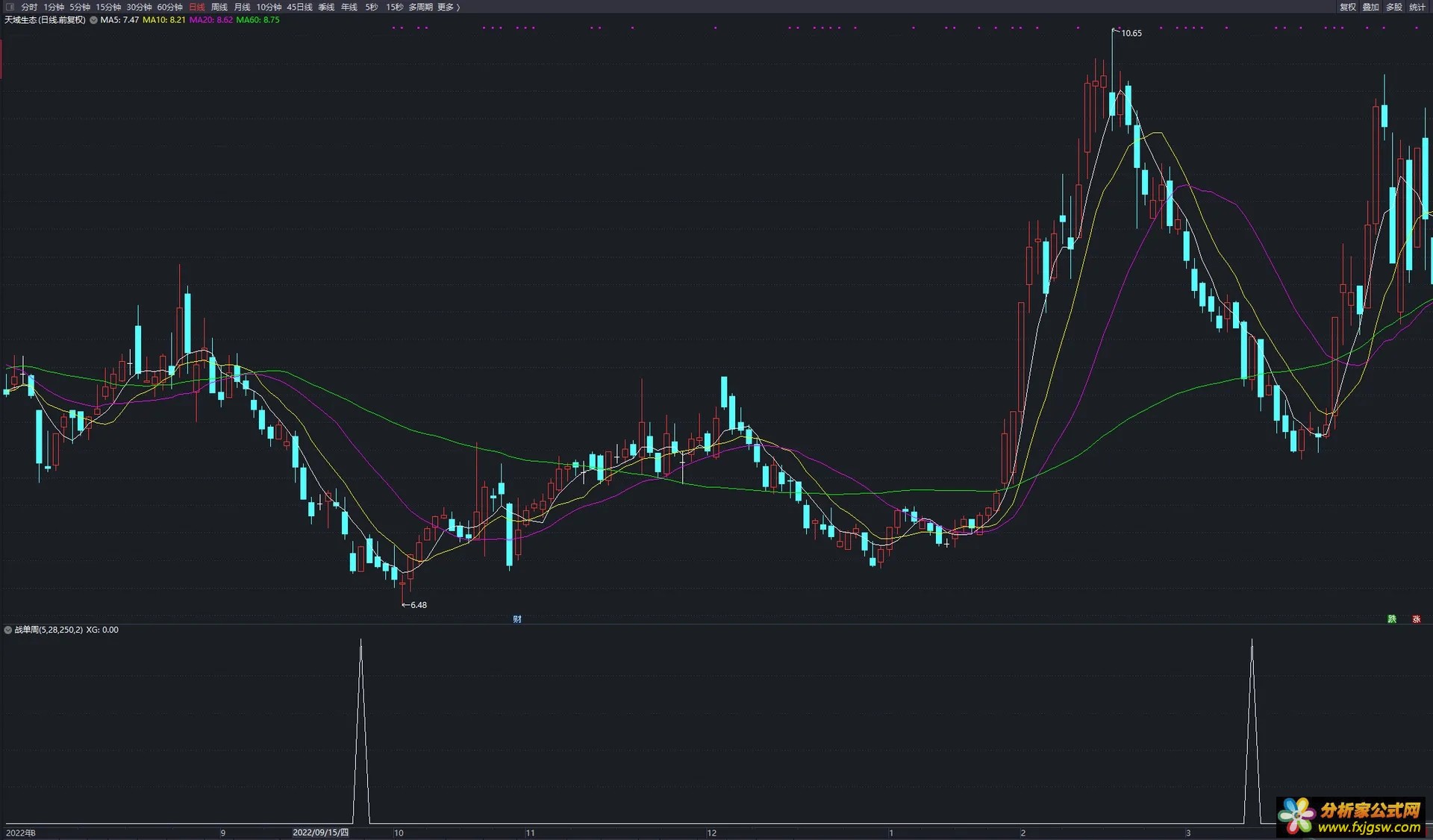Click the 战单周(5,28,250,2) indicator name
1433x840 pixels.
tap(49, 630)
